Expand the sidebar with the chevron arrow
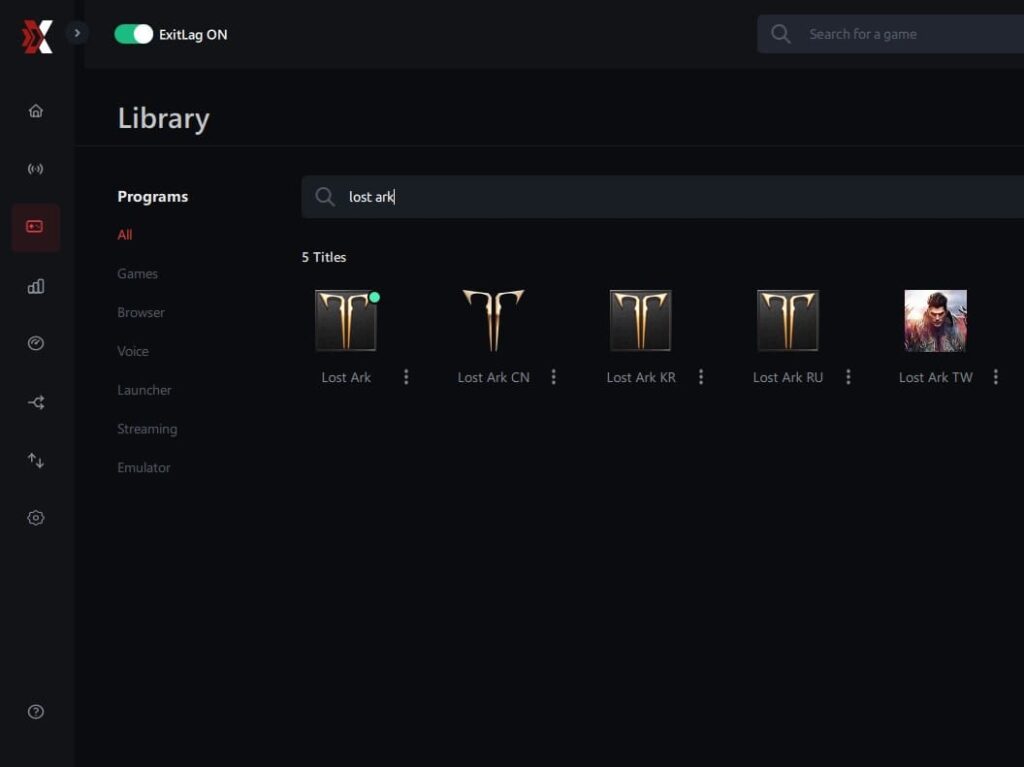 pyautogui.click(x=77, y=33)
